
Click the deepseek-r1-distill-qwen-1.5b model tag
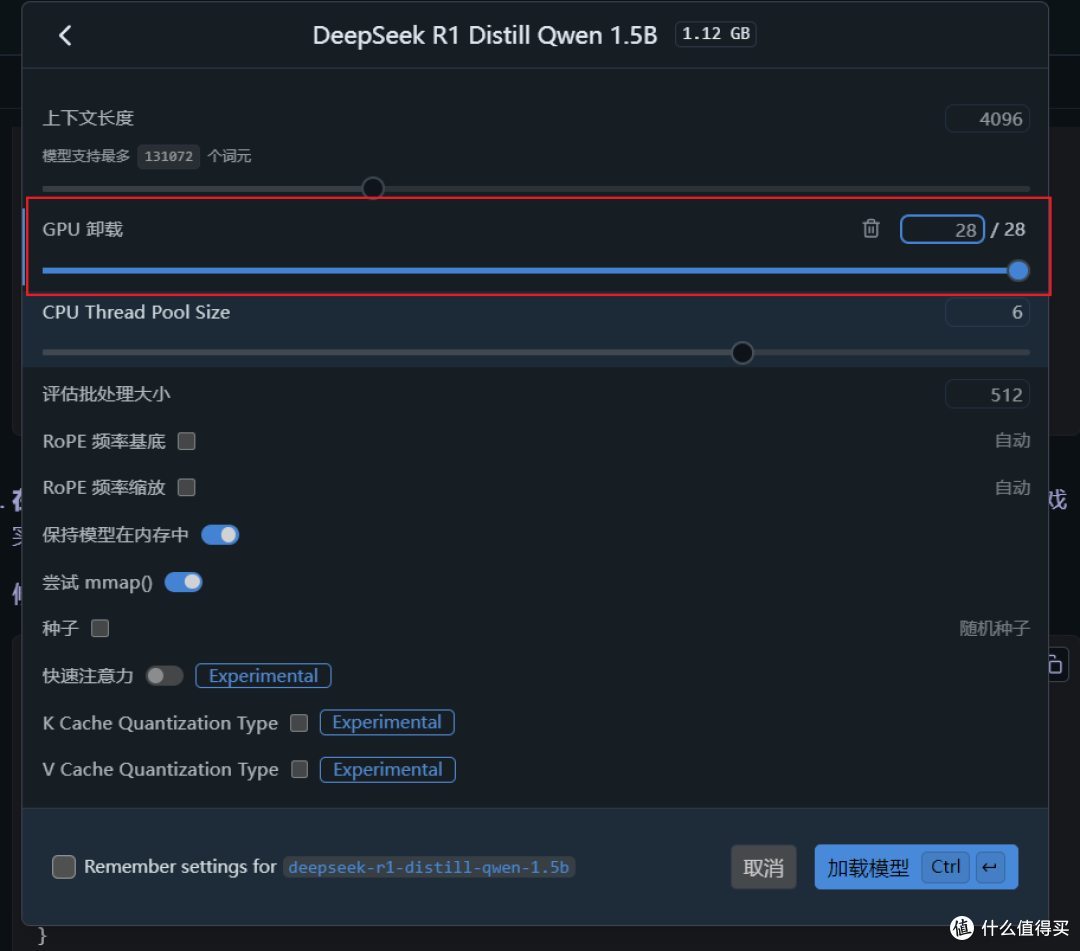428,867
